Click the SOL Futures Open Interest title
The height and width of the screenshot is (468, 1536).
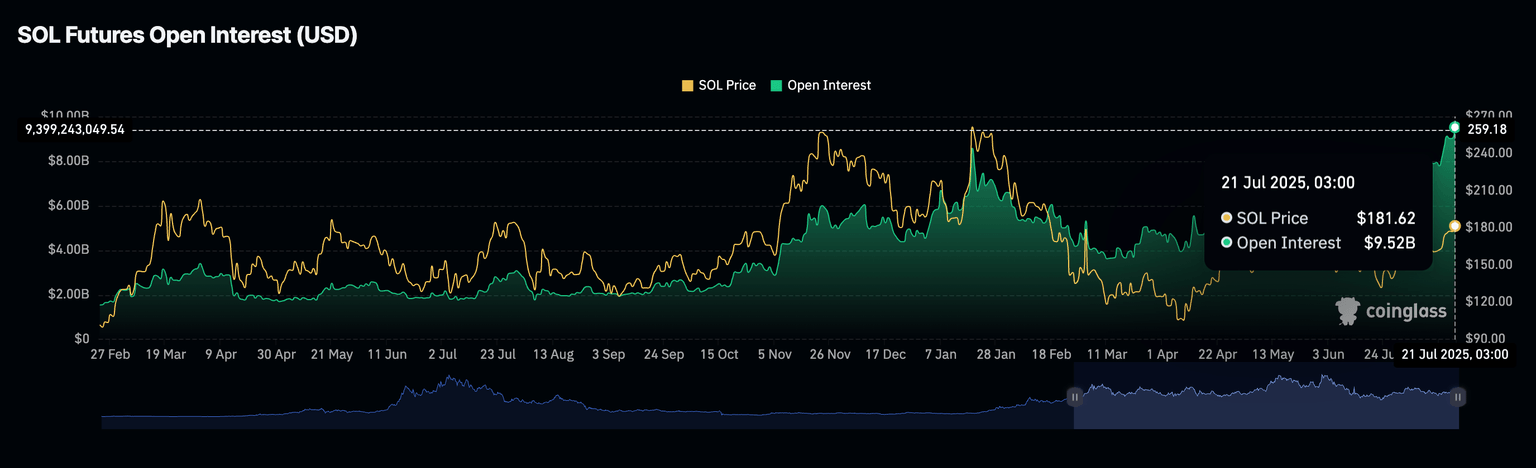[187, 35]
